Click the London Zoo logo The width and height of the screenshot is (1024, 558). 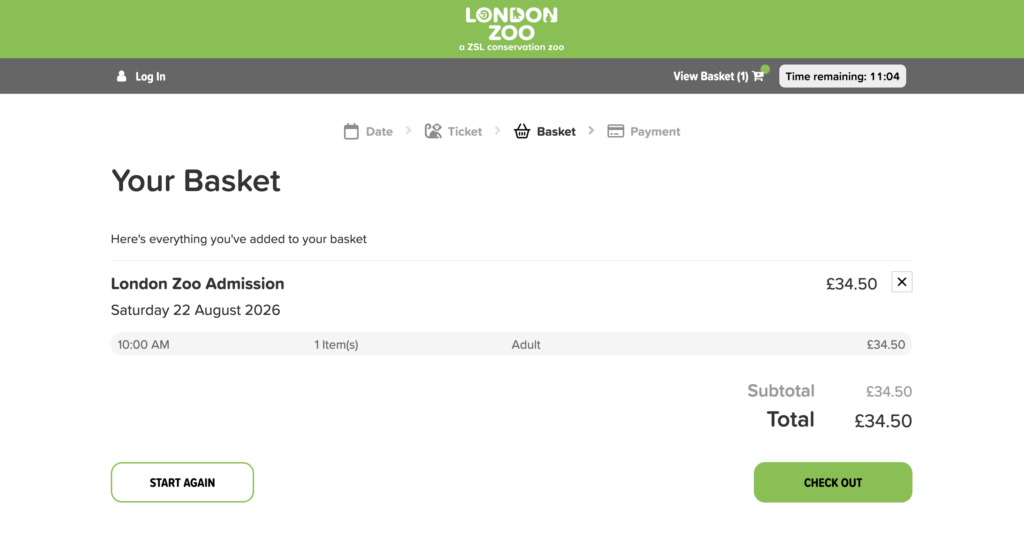click(511, 29)
